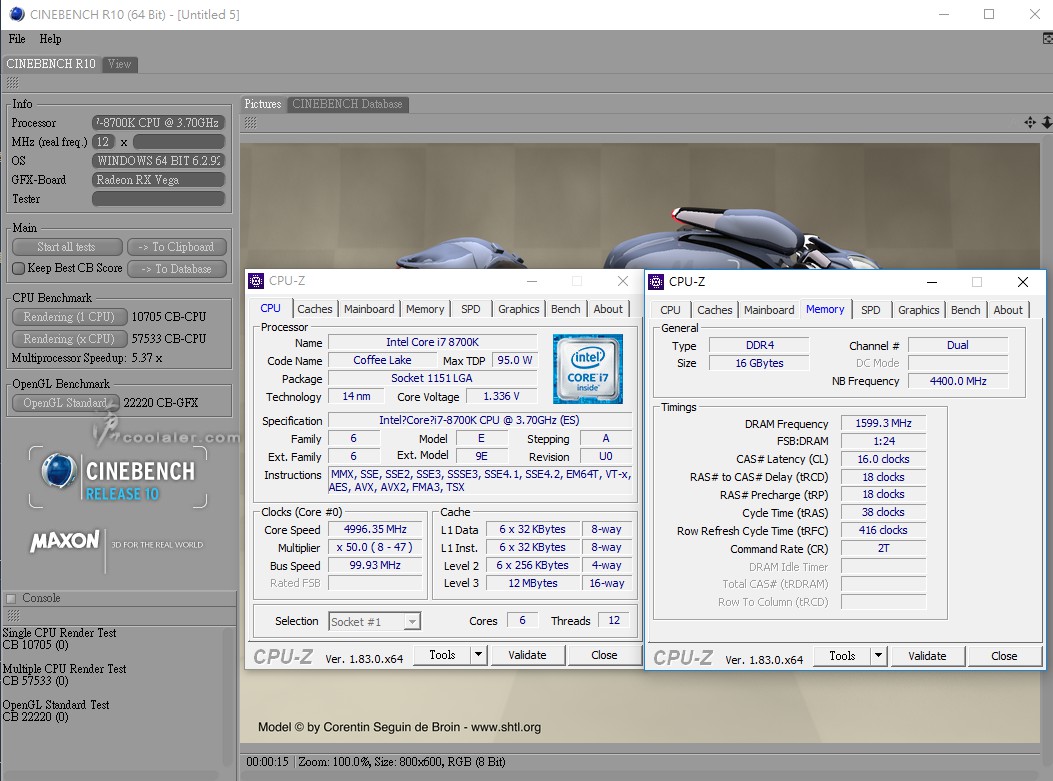This screenshot has width=1053, height=781.
Task: Toggle Keep Best CB Score checkbox
Action: coord(19,269)
